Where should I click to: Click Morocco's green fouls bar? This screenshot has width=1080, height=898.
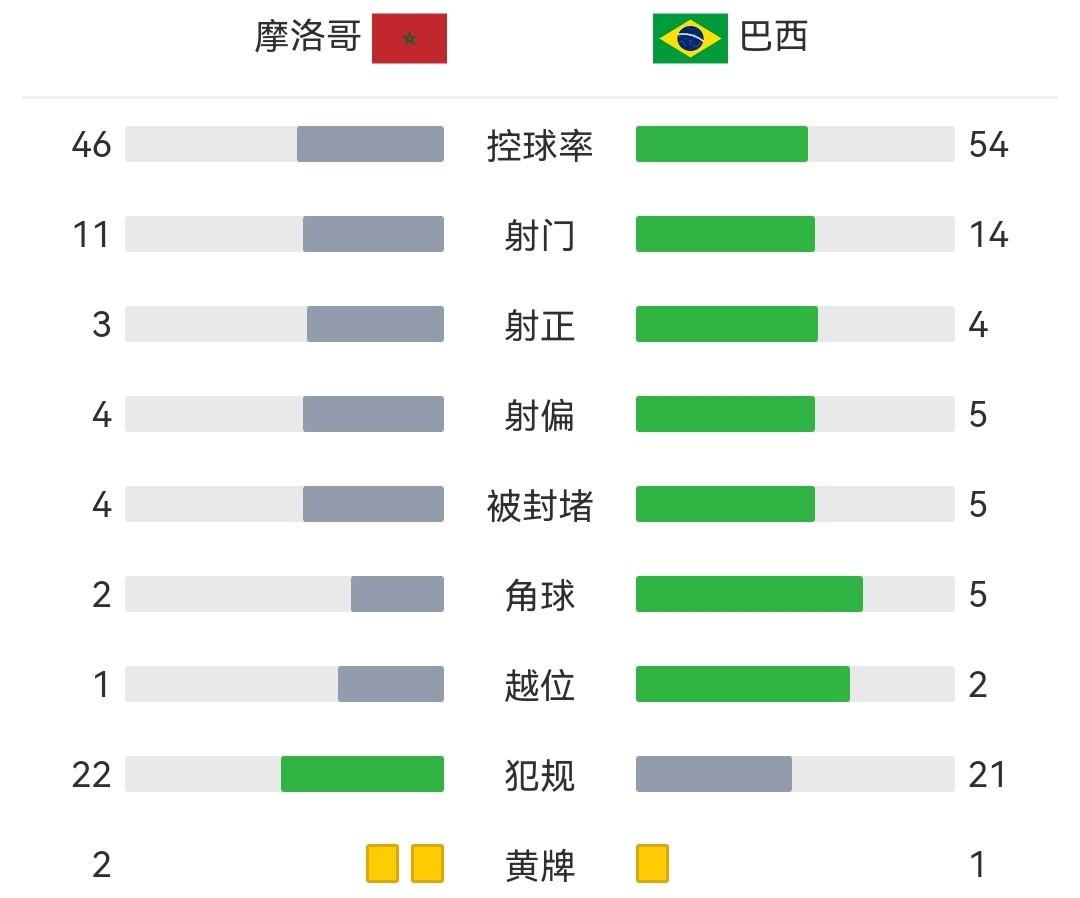click(362, 774)
